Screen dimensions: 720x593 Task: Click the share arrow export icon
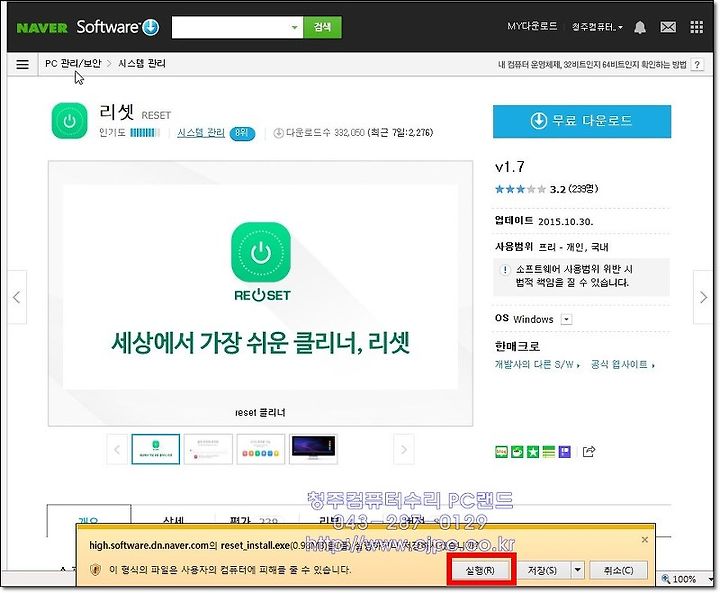589,452
